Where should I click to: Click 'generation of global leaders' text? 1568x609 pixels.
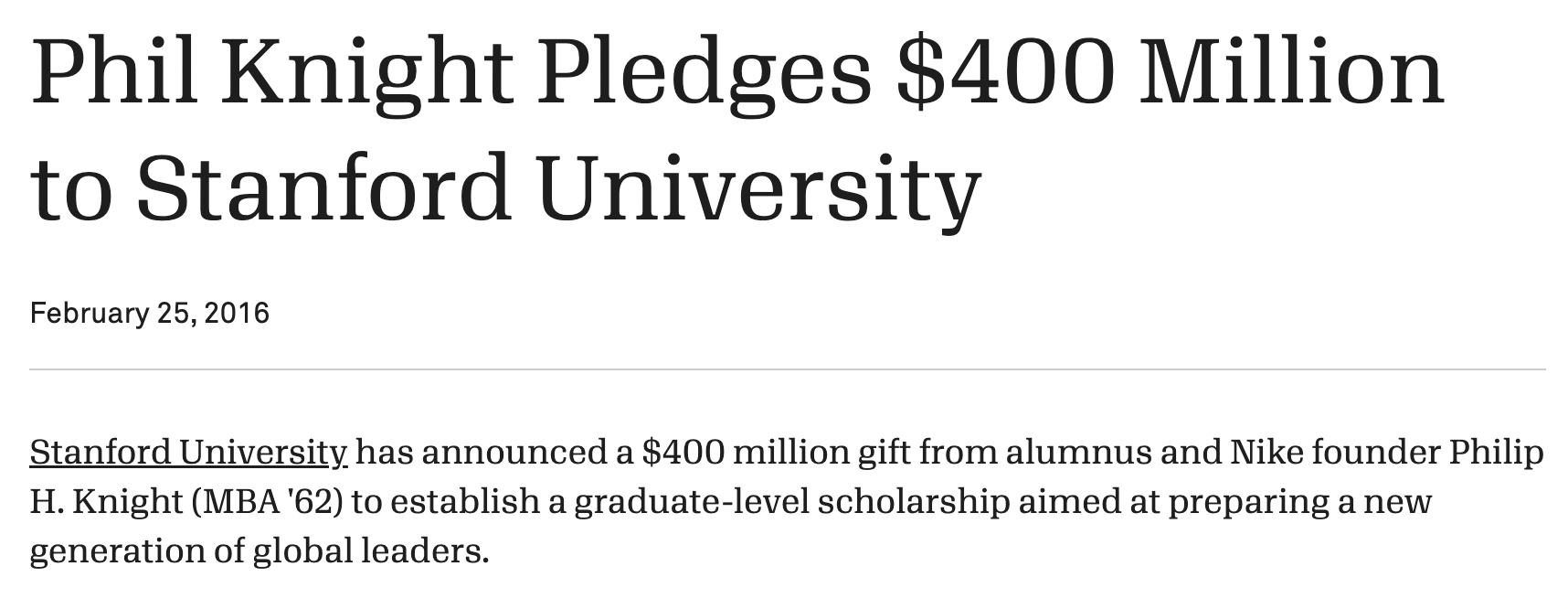(x=260, y=550)
